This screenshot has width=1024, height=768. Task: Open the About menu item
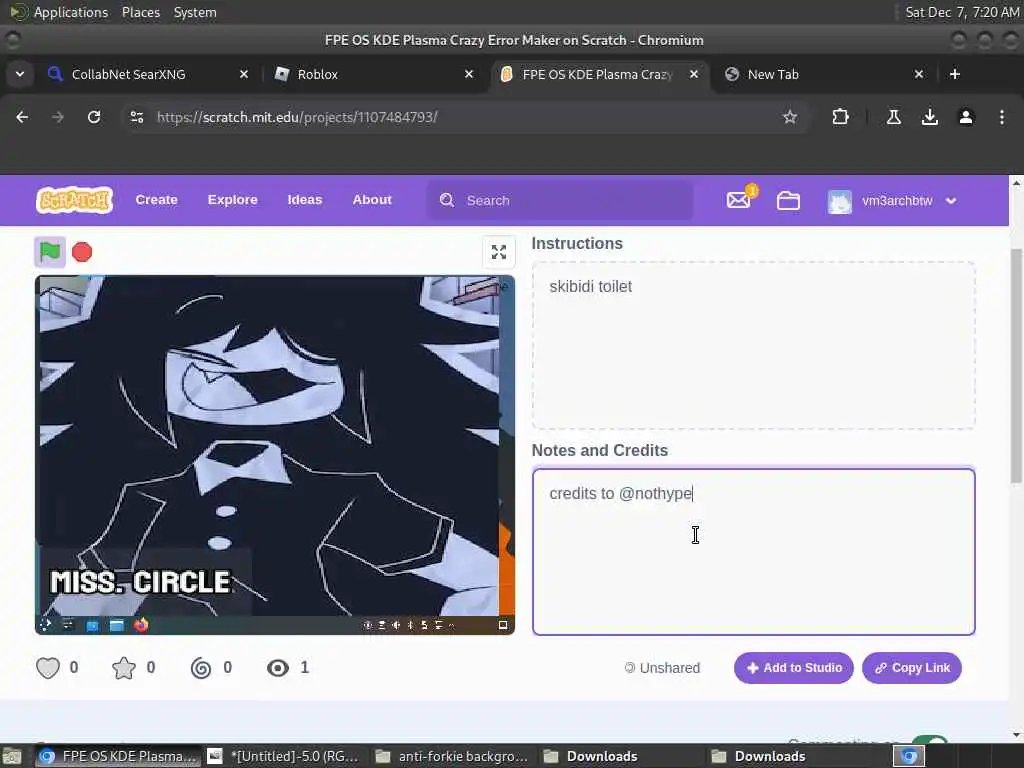(372, 200)
